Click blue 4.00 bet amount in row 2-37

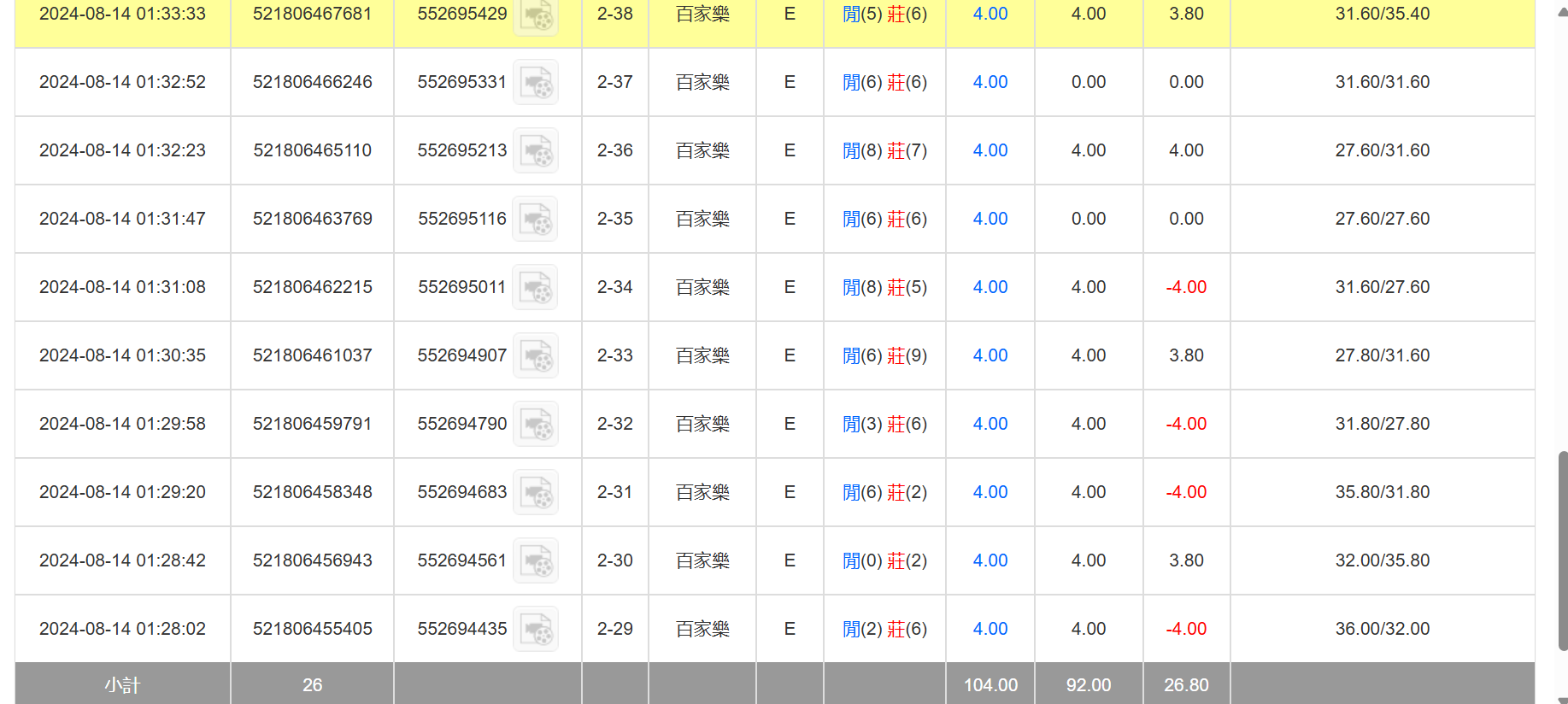[990, 82]
